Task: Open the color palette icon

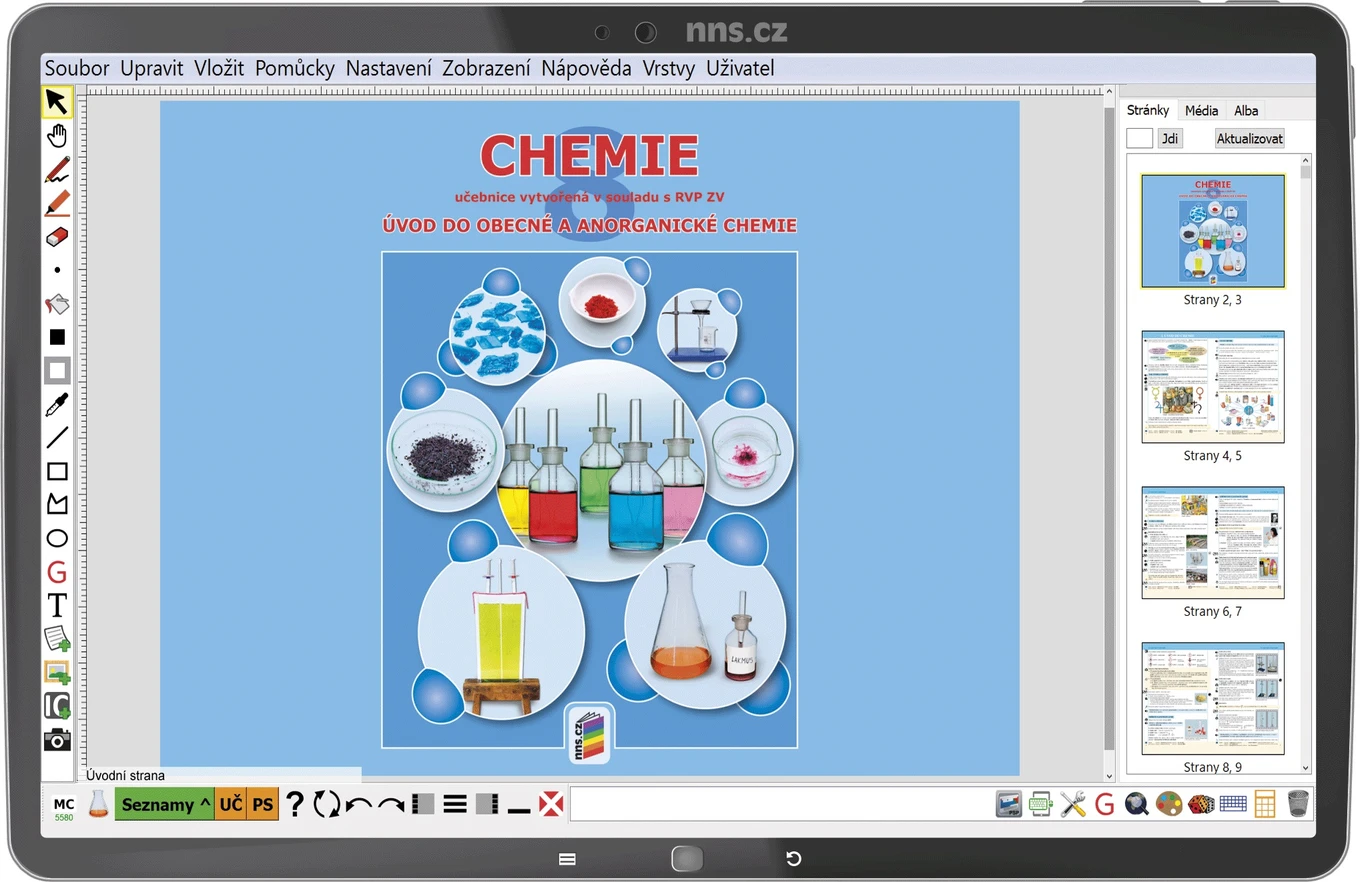Action: point(1168,803)
